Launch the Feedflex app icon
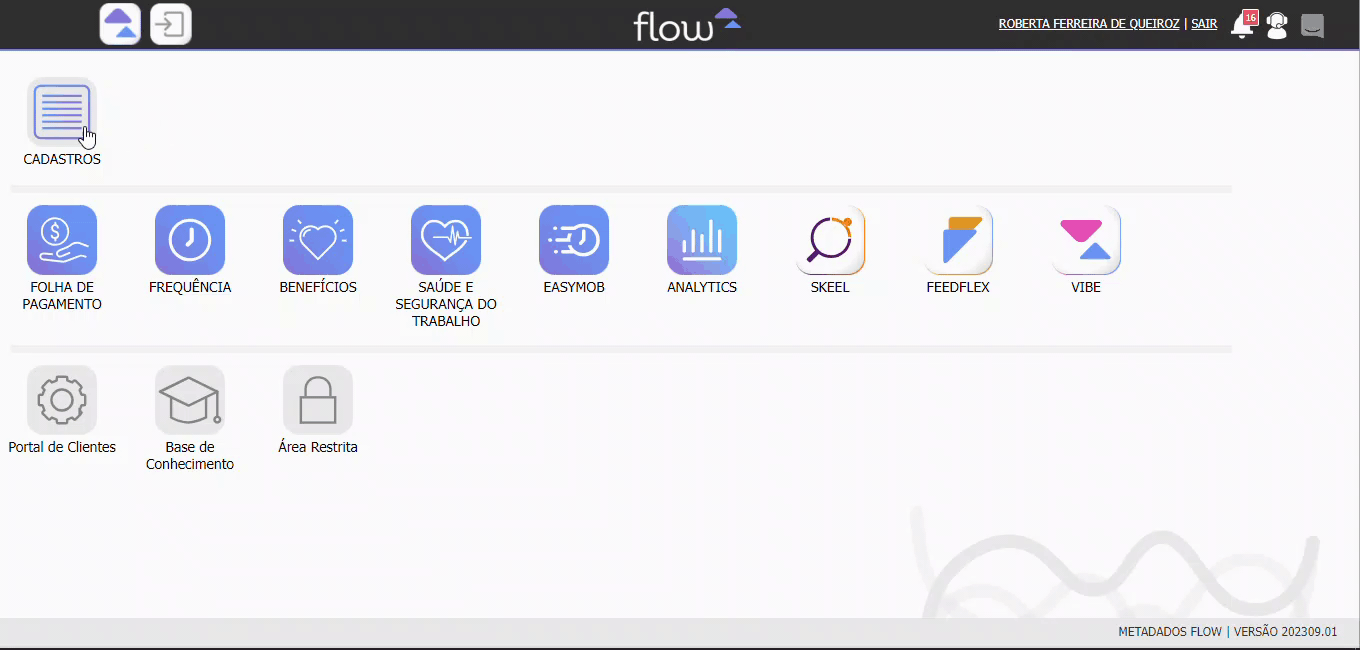 click(958, 240)
